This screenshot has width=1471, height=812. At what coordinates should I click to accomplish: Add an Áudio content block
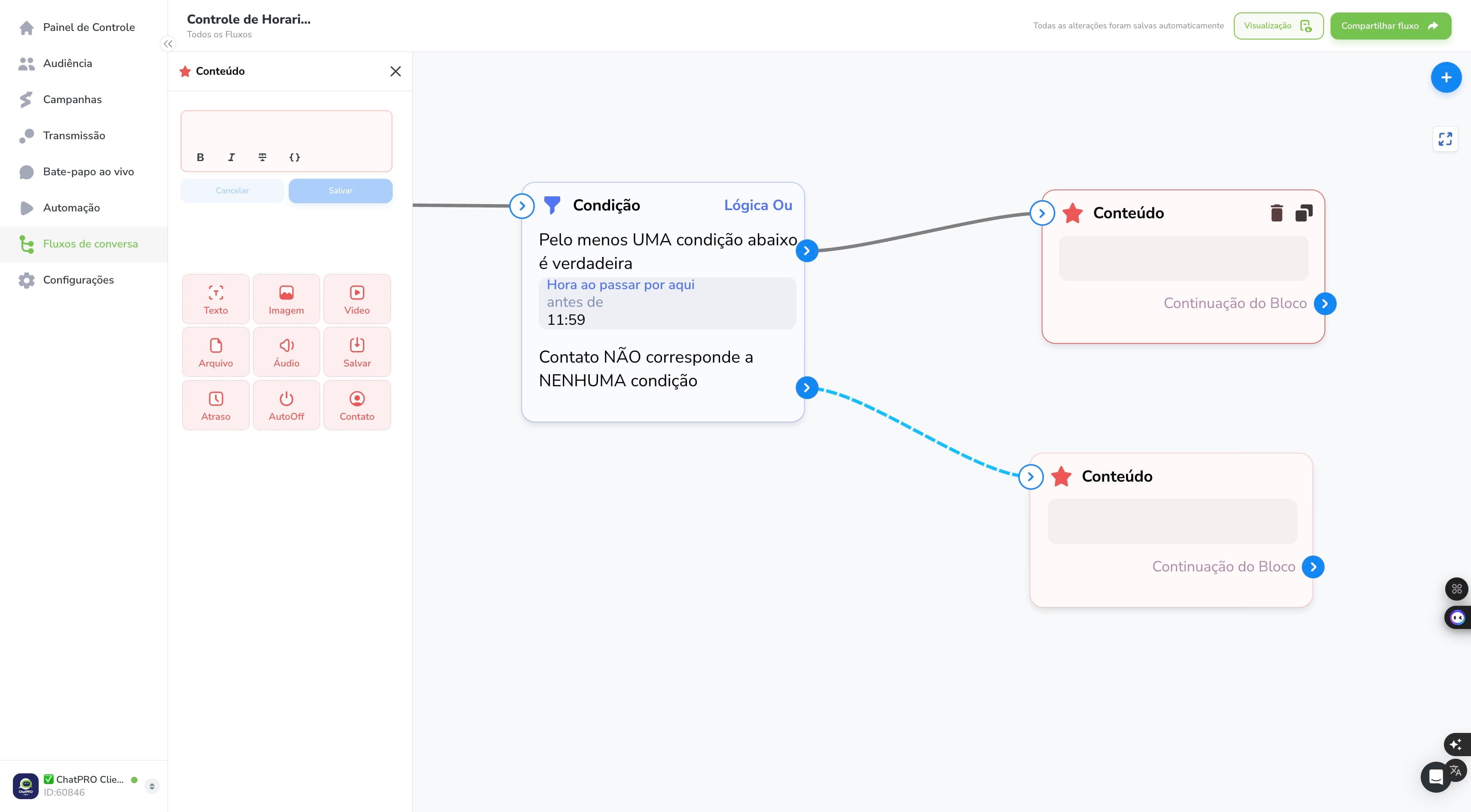point(286,352)
